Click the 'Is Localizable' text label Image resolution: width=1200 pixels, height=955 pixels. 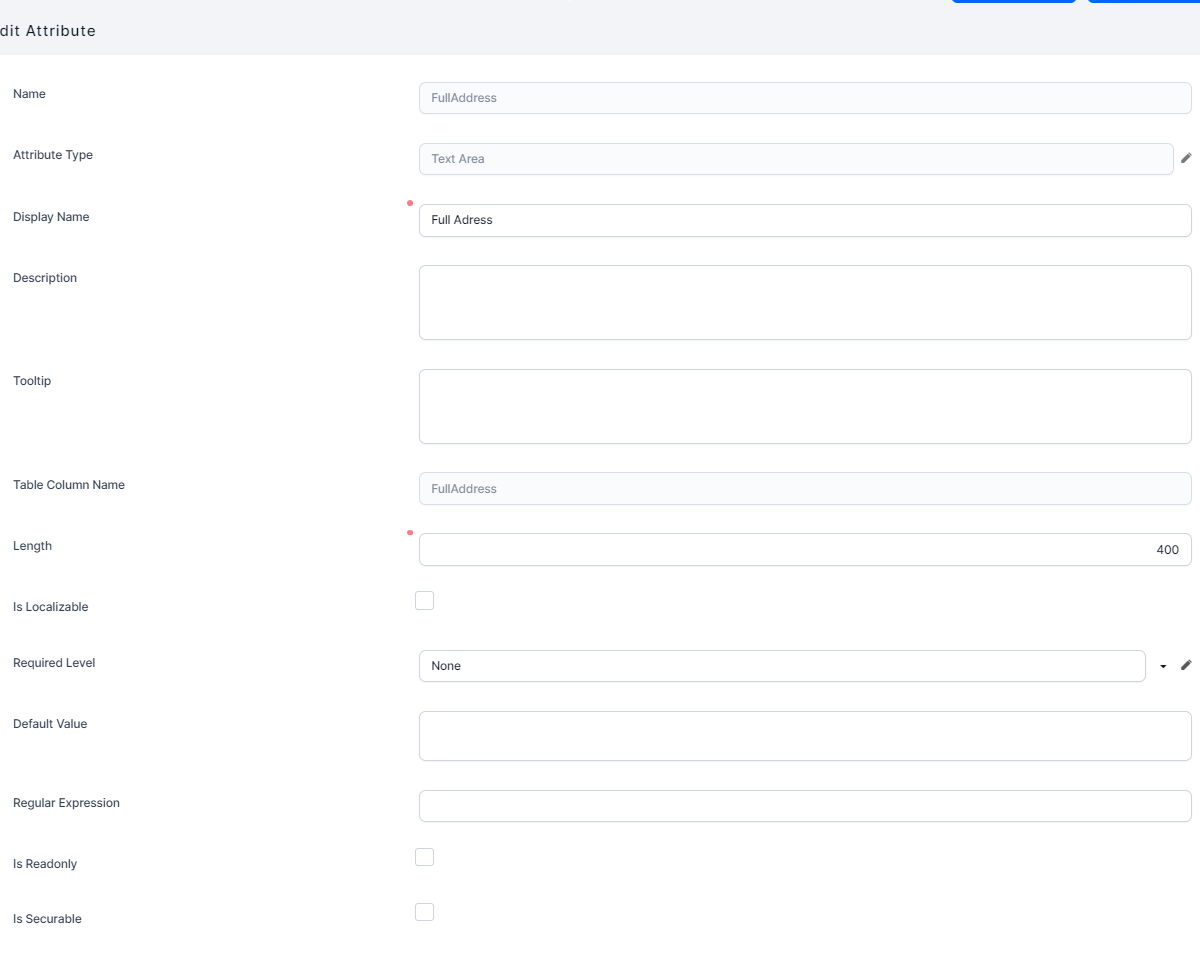(x=51, y=607)
